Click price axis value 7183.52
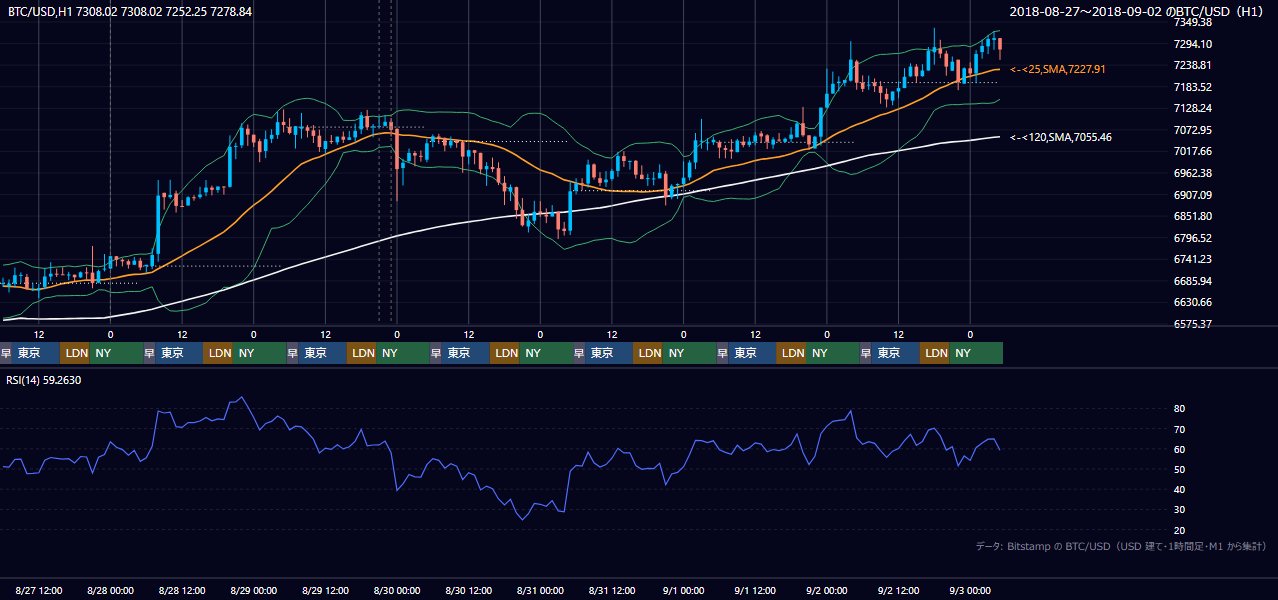 pyautogui.click(x=1193, y=87)
